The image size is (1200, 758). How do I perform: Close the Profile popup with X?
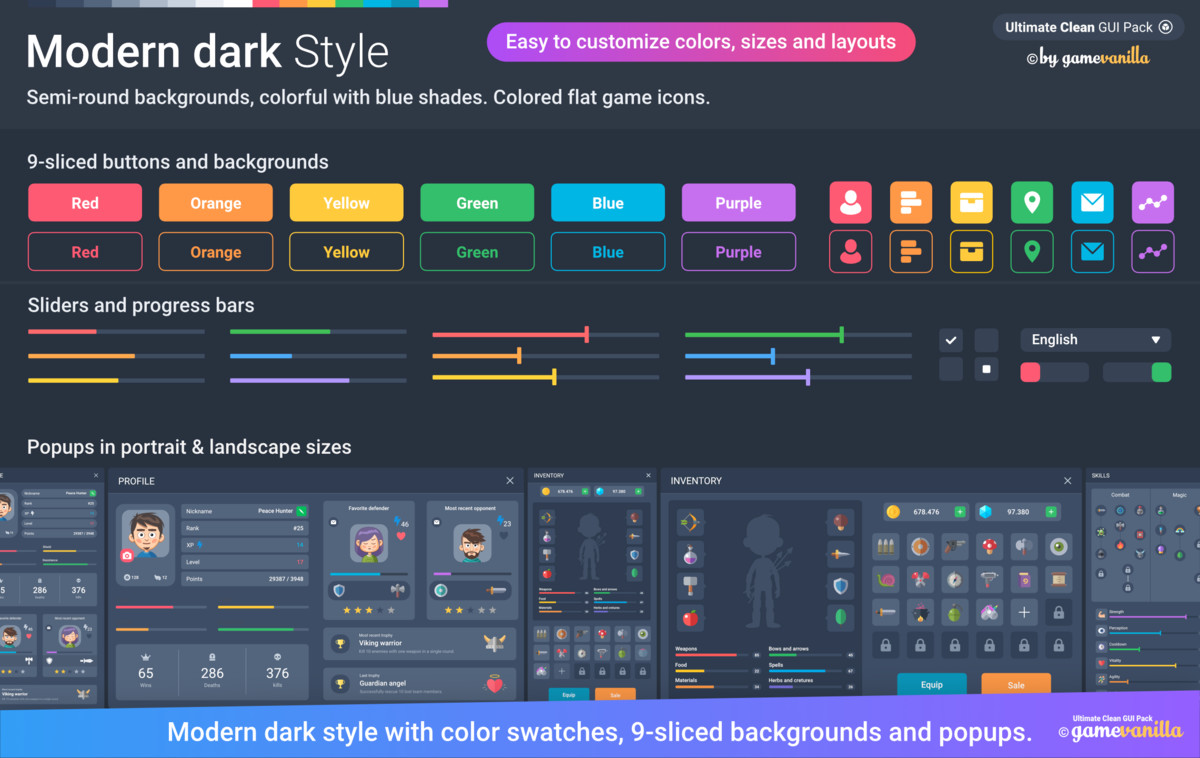(510, 481)
